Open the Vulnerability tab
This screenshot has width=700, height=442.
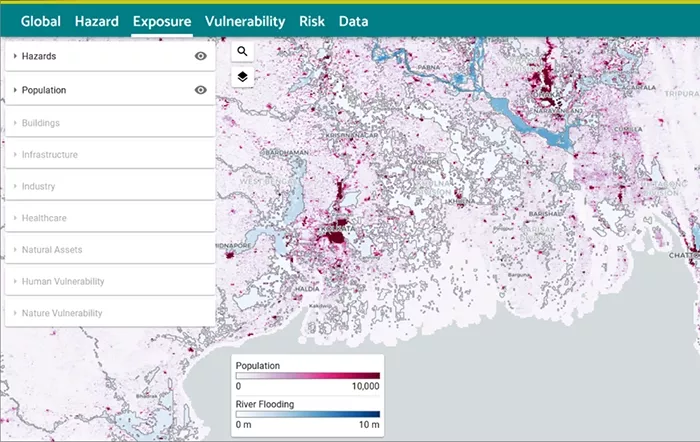tap(245, 21)
